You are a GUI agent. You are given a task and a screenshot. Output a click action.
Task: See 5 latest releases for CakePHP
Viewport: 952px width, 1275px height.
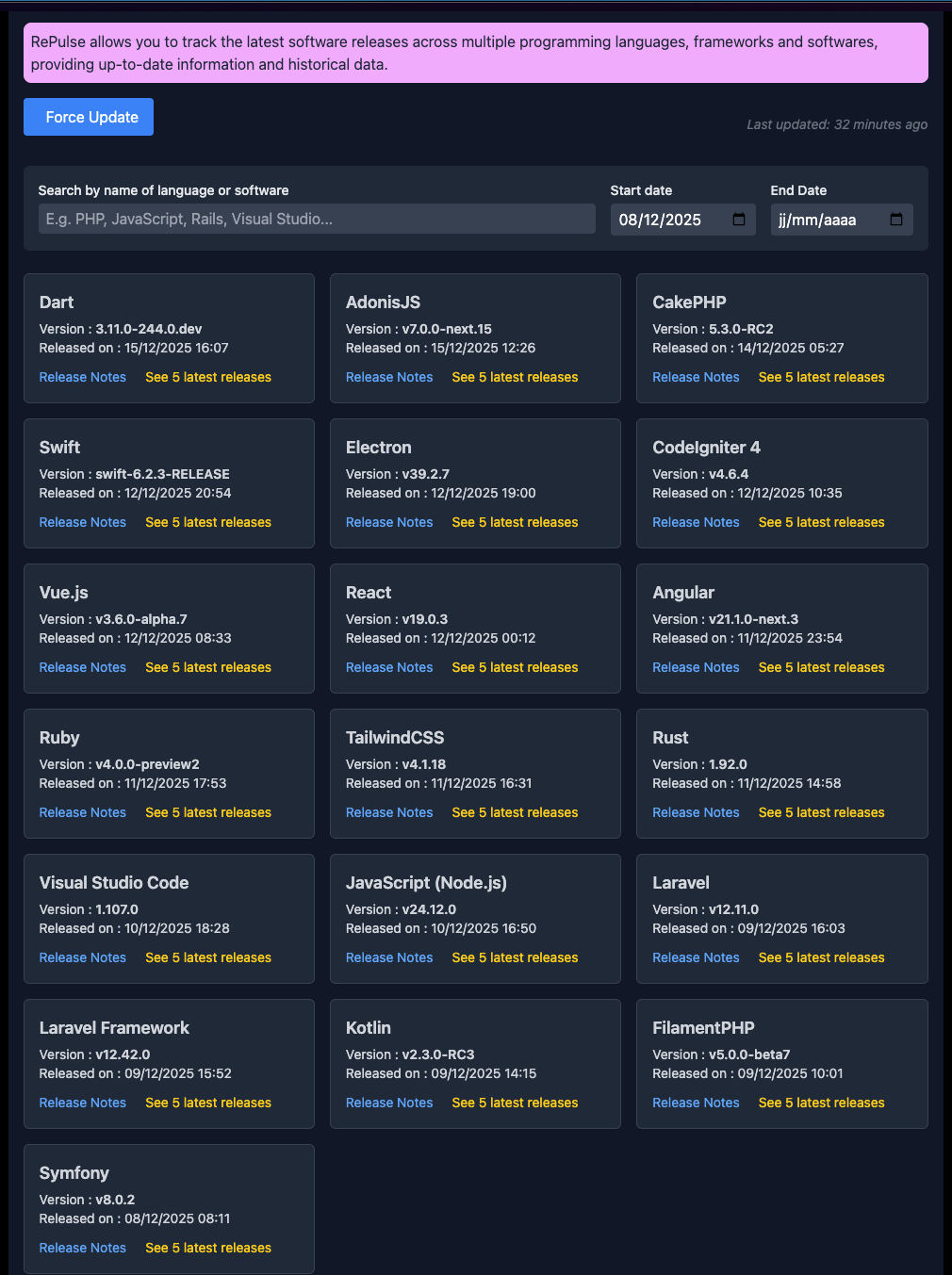coord(822,377)
